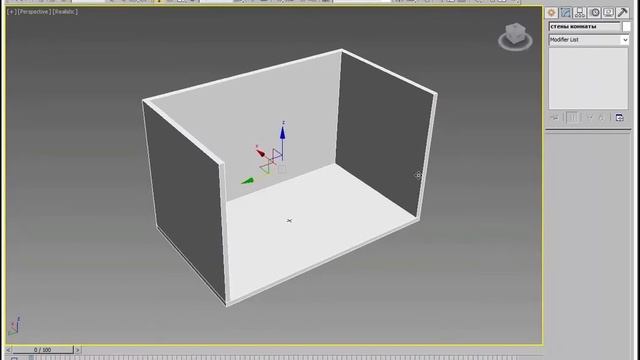This screenshot has height=360, width=640.
Task: Click Remove Modifier trash icon
Action: 601,118
